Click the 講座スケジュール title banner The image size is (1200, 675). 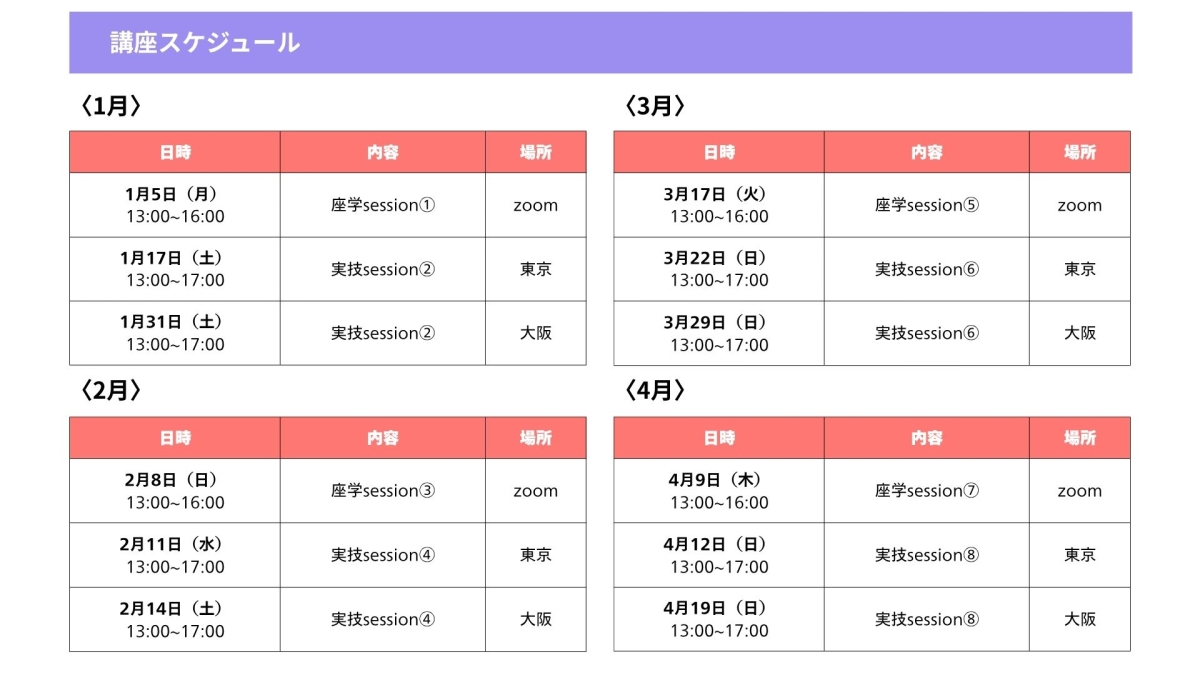(x=205, y=43)
